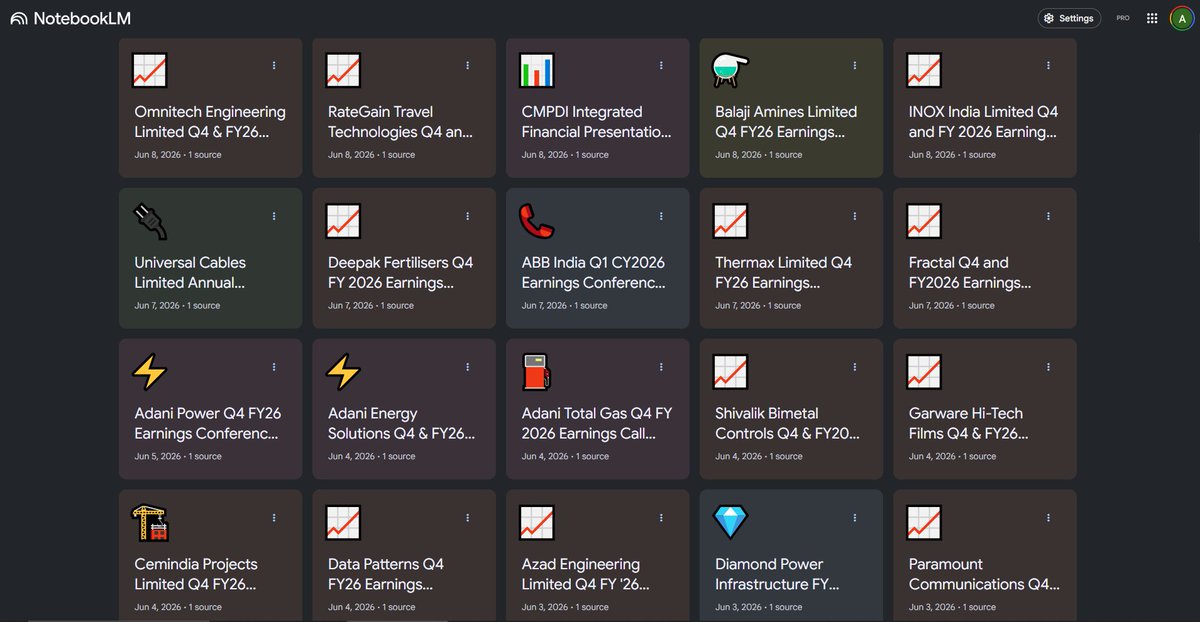Open RateGain Travel Technologies notebook title
1200x622 pixels.
pyautogui.click(x=401, y=122)
